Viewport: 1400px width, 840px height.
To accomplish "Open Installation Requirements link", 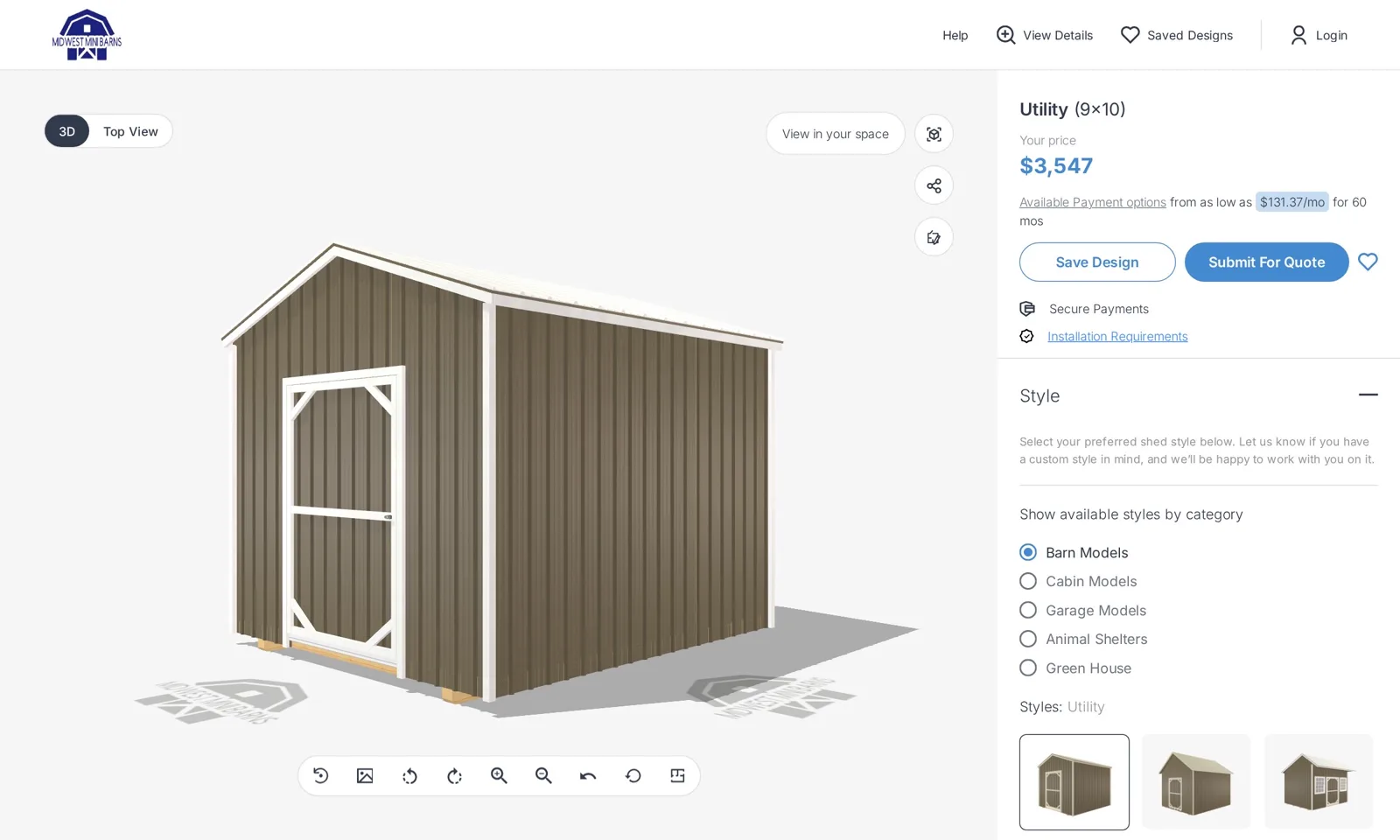I will (1117, 336).
